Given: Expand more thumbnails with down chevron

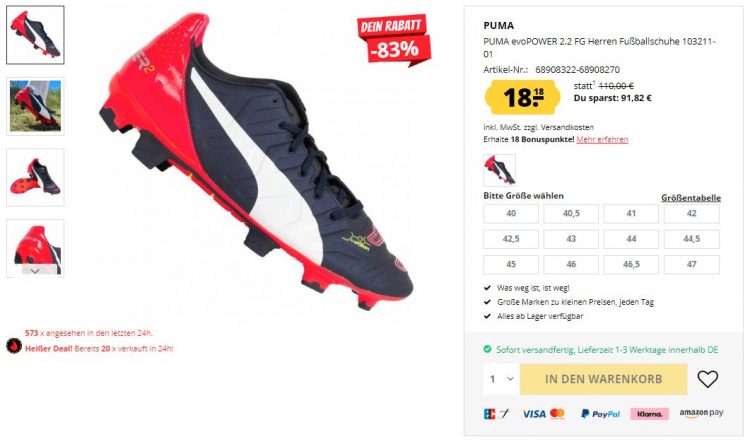Looking at the screenshot, I should 35,271.
